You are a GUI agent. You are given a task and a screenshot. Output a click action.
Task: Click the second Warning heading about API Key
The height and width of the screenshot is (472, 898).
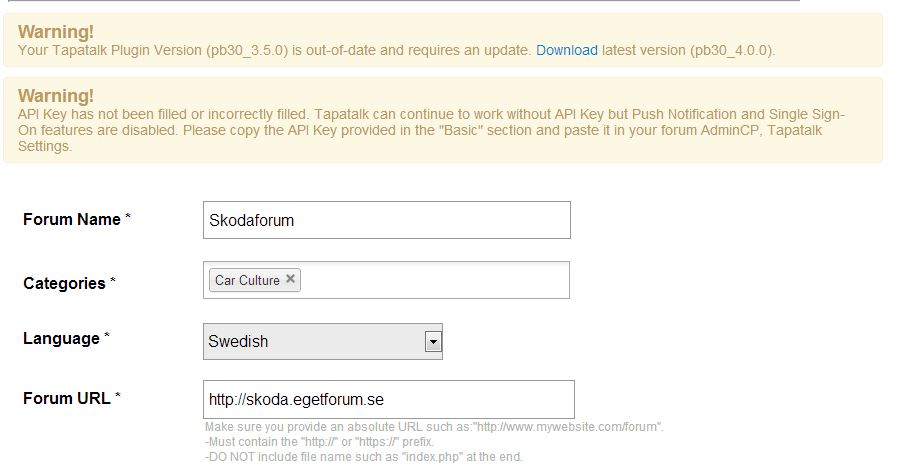click(55, 96)
